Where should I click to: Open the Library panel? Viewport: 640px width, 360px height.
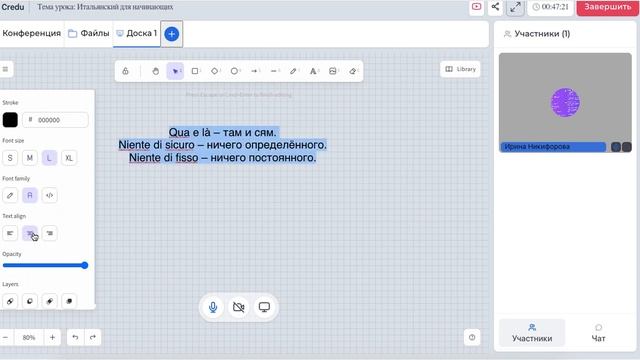(460, 69)
